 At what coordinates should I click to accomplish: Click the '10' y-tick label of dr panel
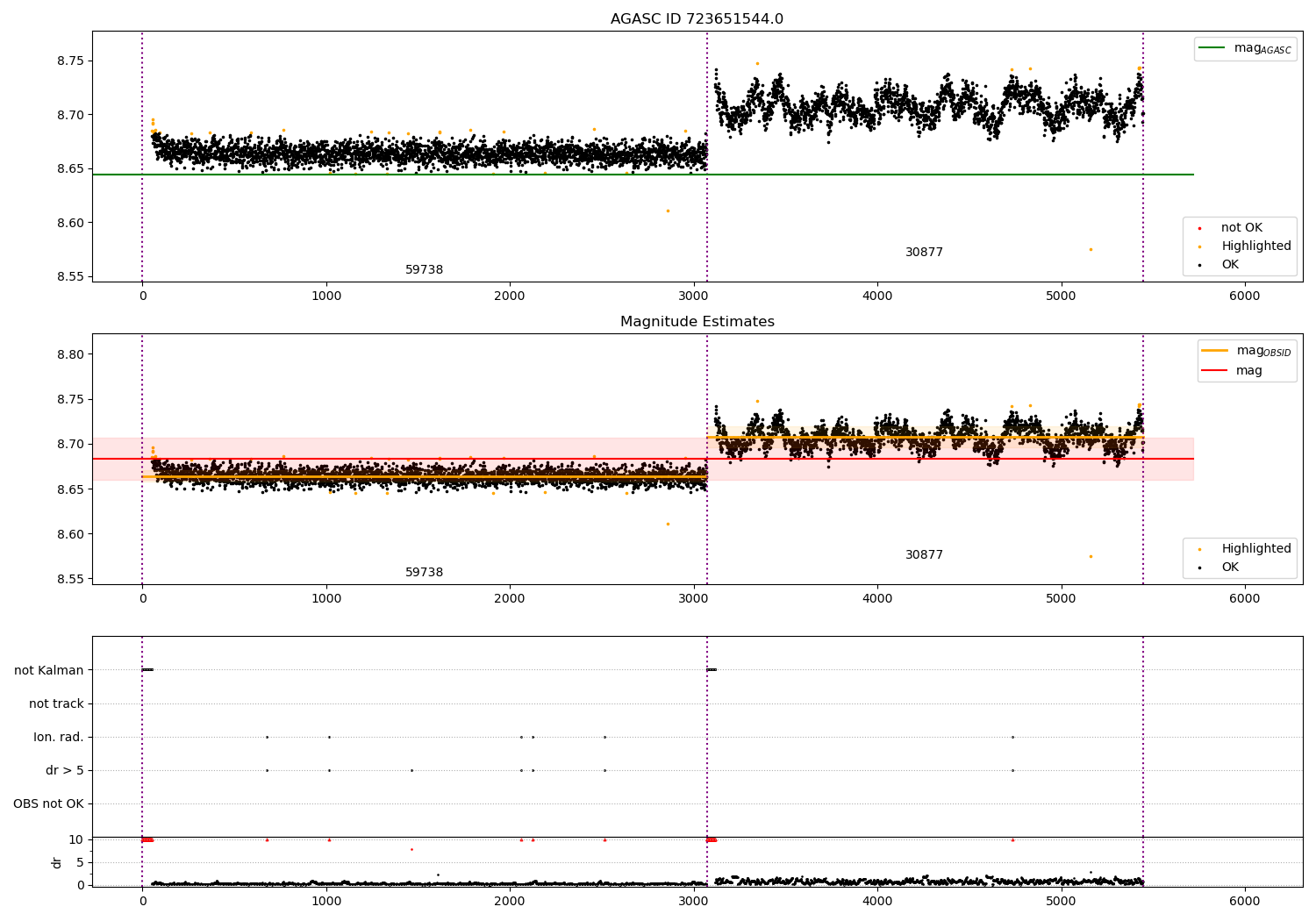(76, 840)
